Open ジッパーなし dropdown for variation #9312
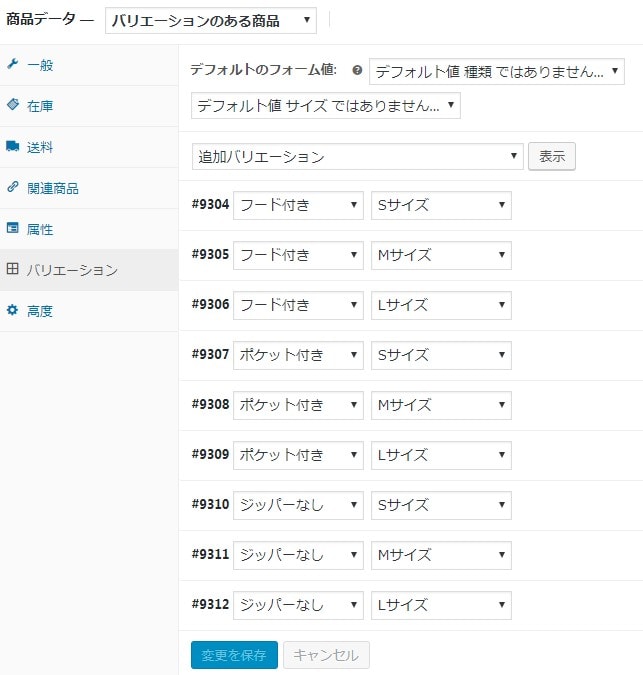The height and width of the screenshot is (675, 643). coord(298,605)
